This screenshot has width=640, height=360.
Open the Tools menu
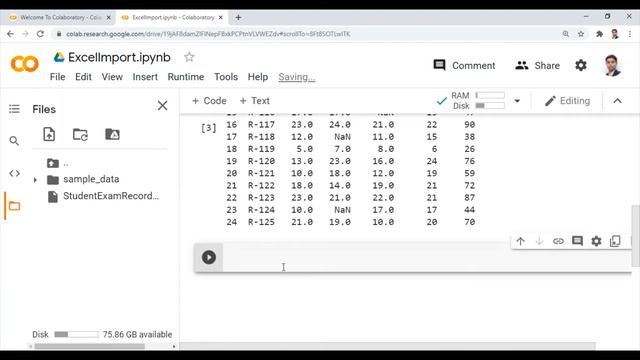pos(226,77)
